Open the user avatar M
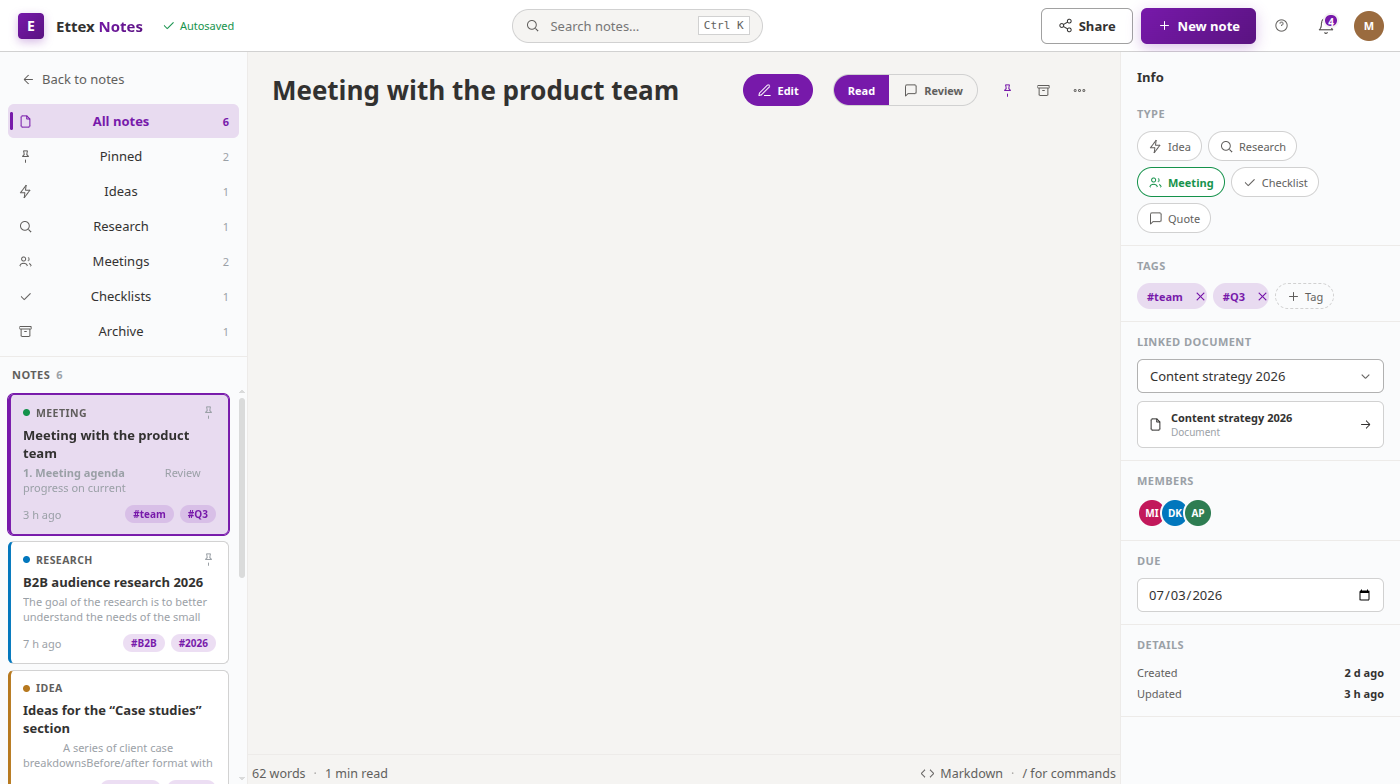 tap(1369, 26)
